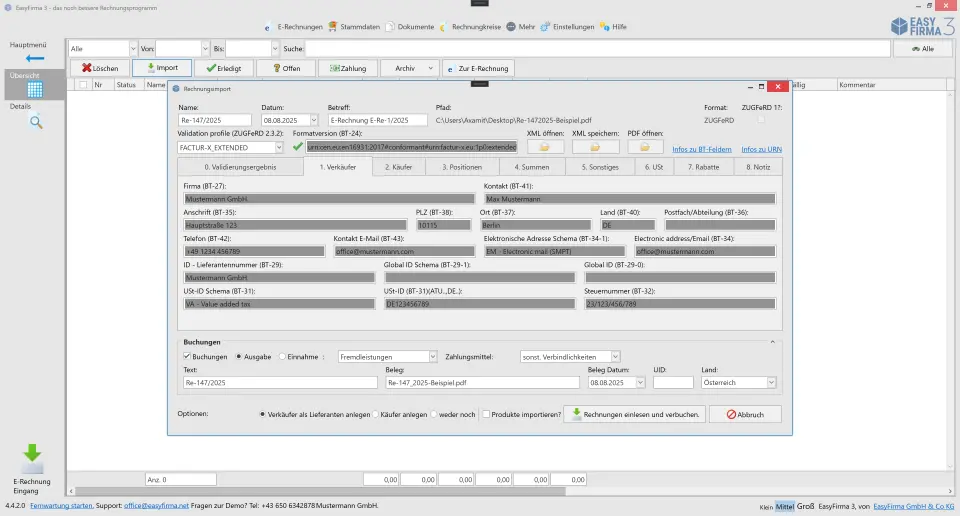Viewport: 960px width, 516px height.
Task: Click the Import toolbar button
Action: (162, 68)
